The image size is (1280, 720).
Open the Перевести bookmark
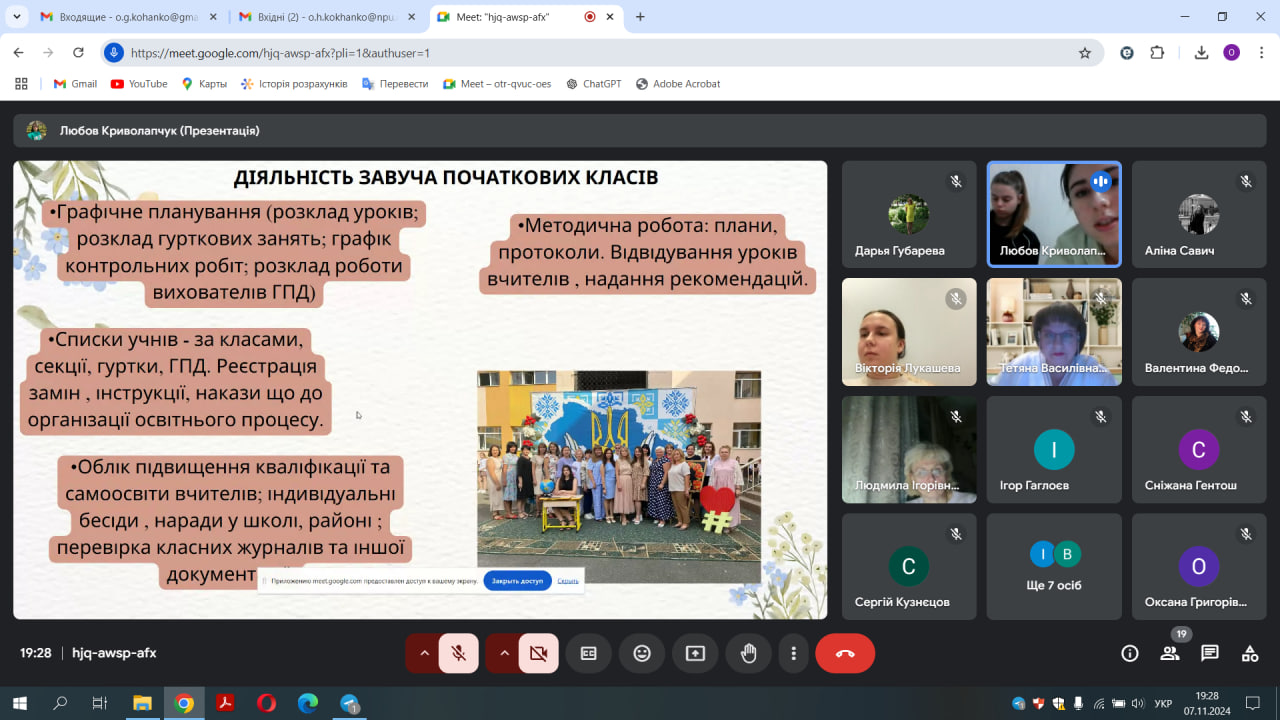[x=395, y=84]
